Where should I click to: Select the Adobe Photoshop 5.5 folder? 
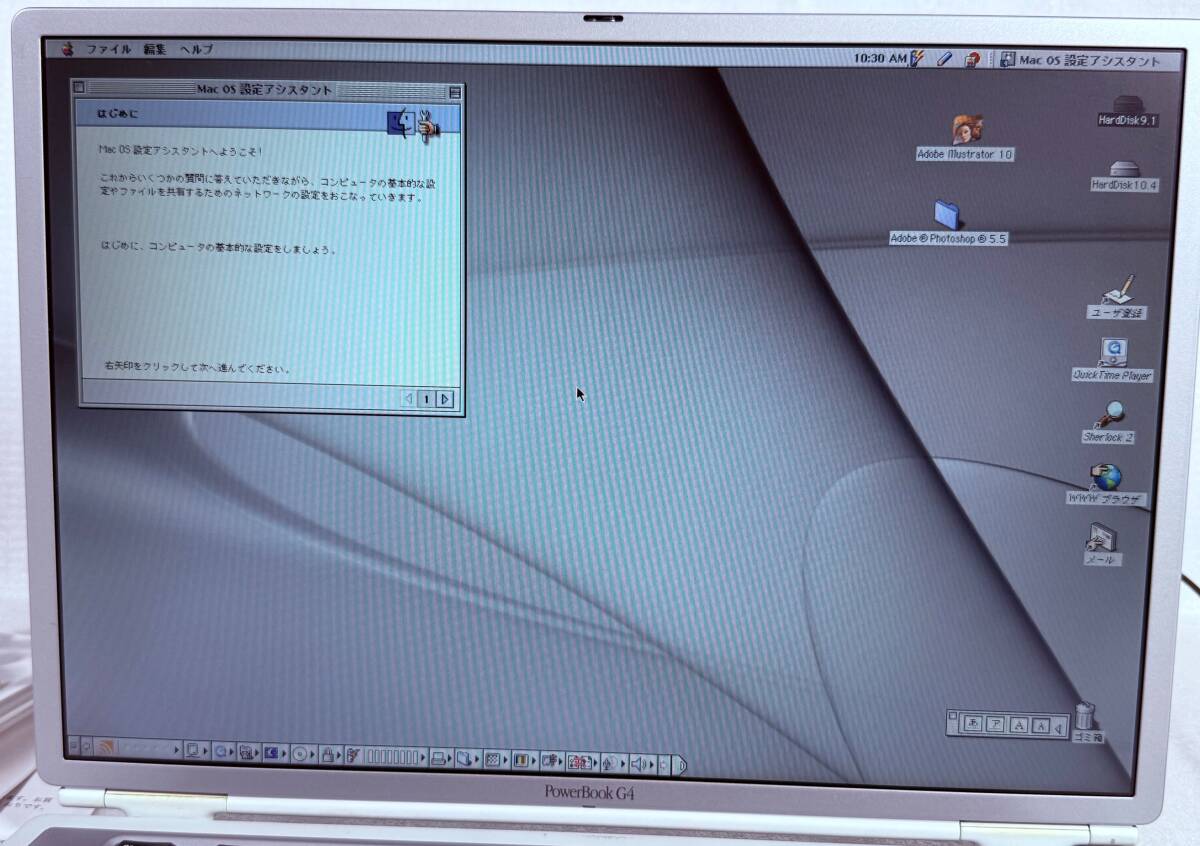(x=947, y=214)
